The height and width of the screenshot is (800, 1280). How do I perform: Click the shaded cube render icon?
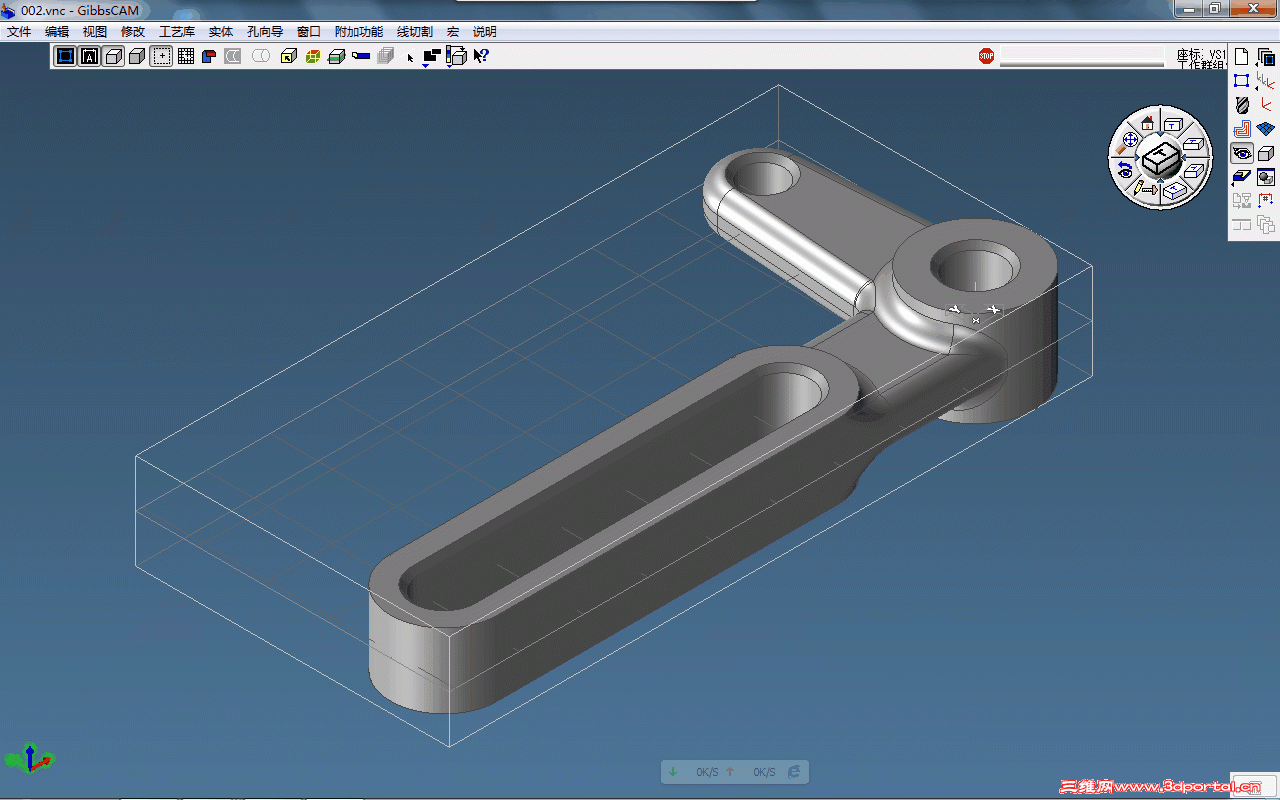coord(138,56)
